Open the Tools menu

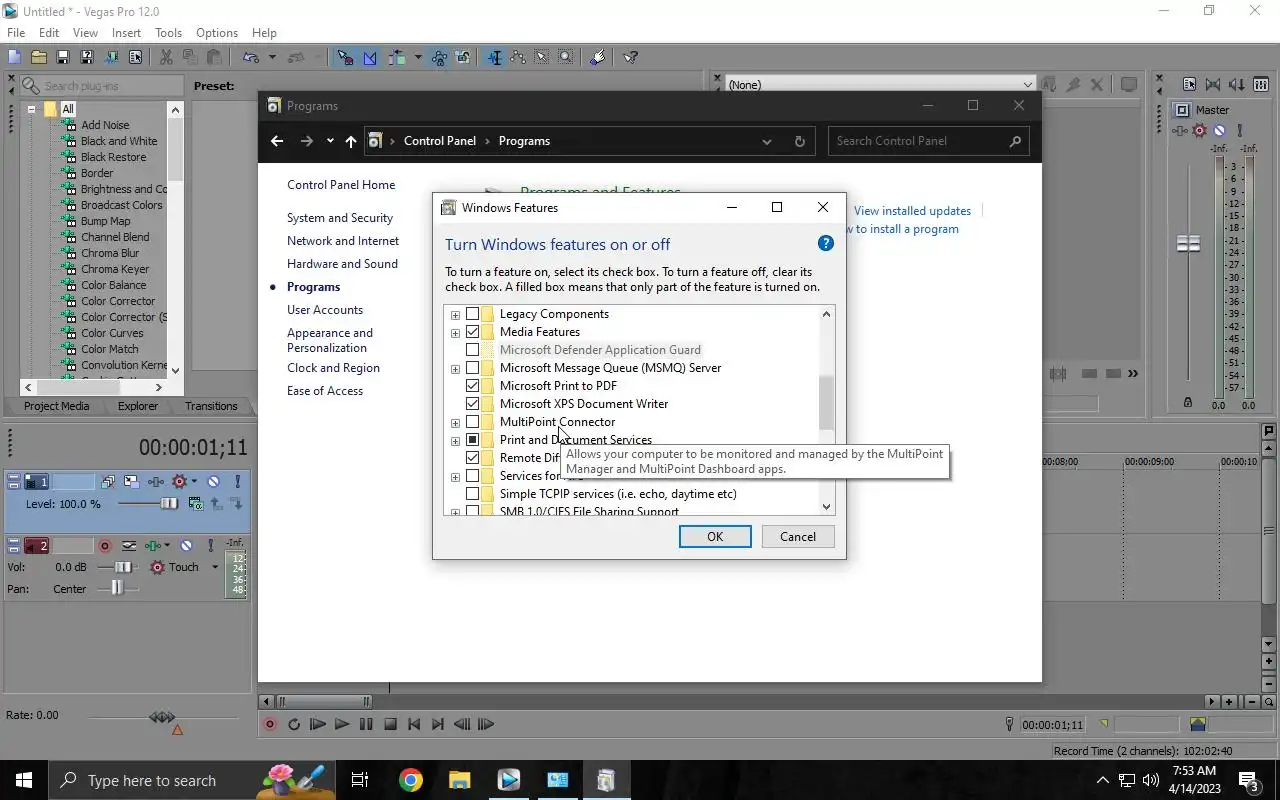[x=168, y=33]
